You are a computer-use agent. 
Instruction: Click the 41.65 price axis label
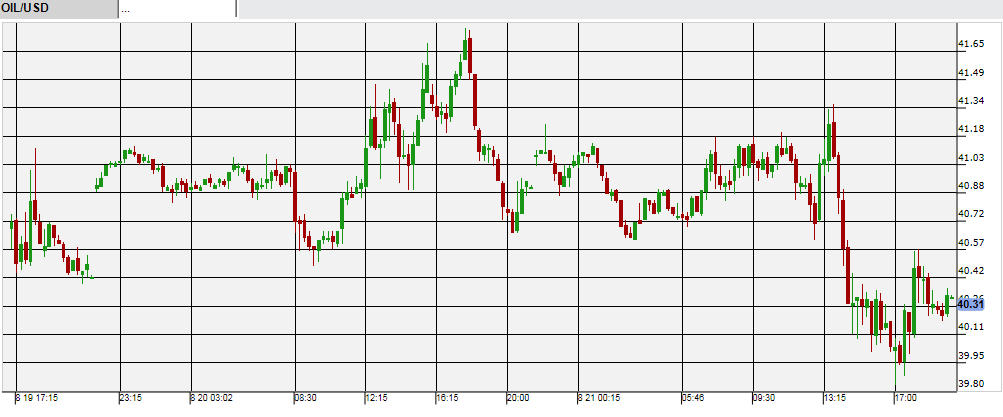(x=973, y=44)
